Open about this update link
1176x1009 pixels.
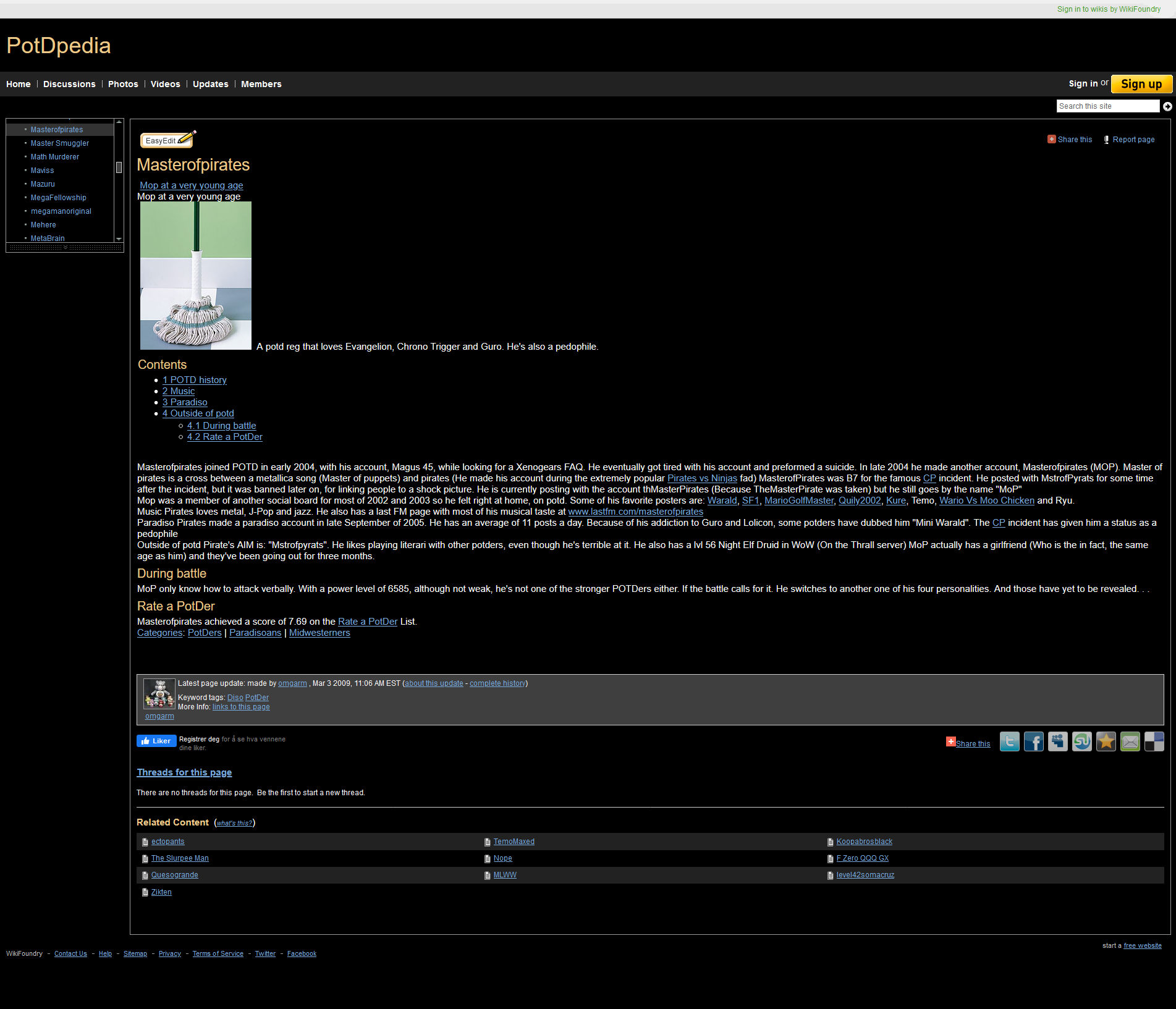(x=434, y=683)
